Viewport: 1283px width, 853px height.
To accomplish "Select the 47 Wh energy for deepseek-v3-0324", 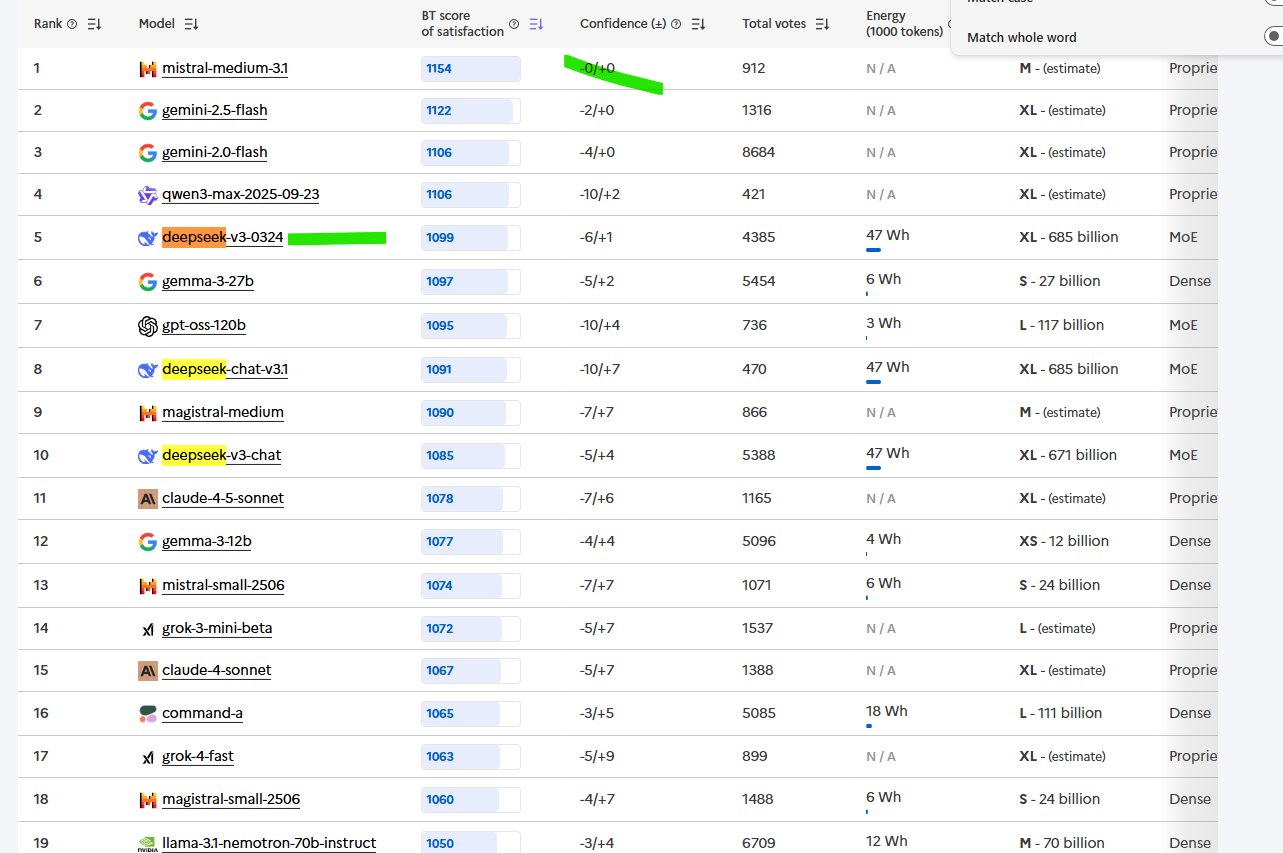I will pyautogui.click(x=888, y=236).
